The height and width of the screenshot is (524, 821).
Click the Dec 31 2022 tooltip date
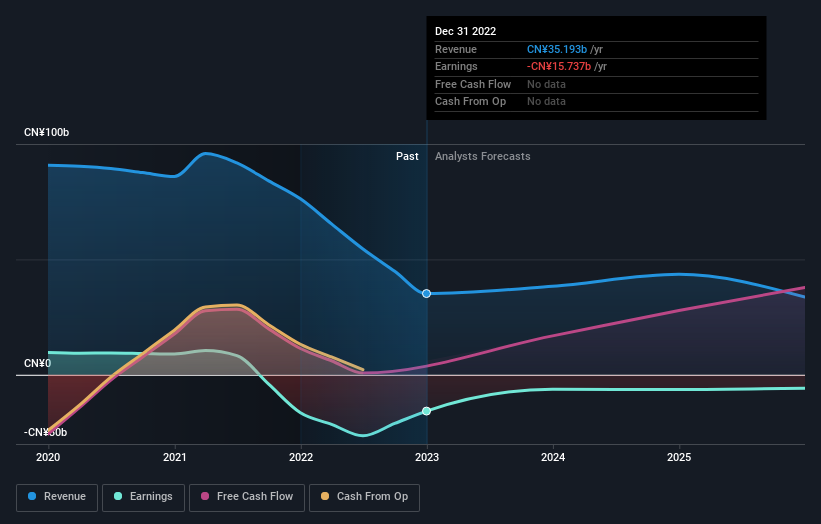tap(465, 31)
